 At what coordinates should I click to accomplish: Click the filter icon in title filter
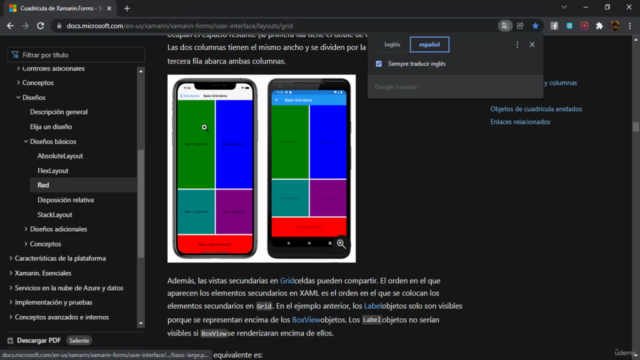pyautogui.click(x=15, y=55)
